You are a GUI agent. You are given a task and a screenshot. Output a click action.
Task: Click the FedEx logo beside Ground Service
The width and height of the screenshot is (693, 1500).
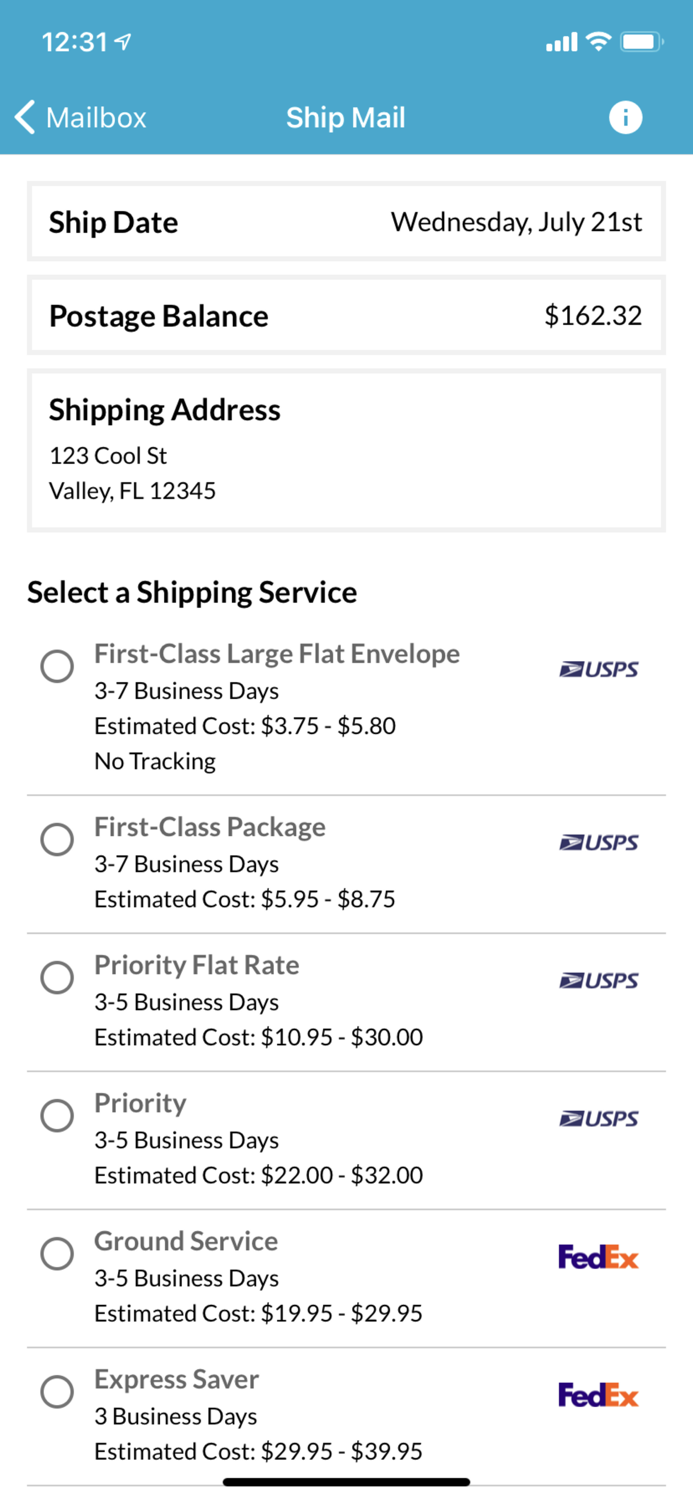tap(598, 1257)
